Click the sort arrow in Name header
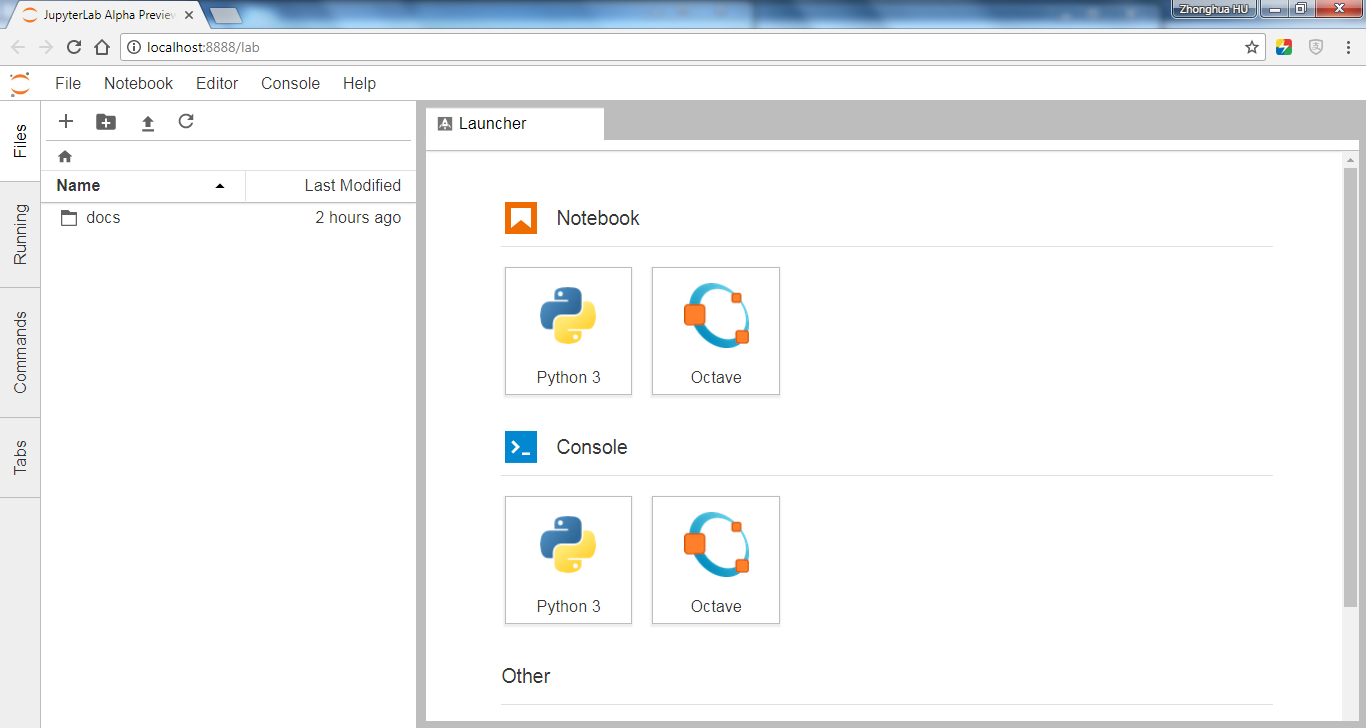 [x=220, y=186]
